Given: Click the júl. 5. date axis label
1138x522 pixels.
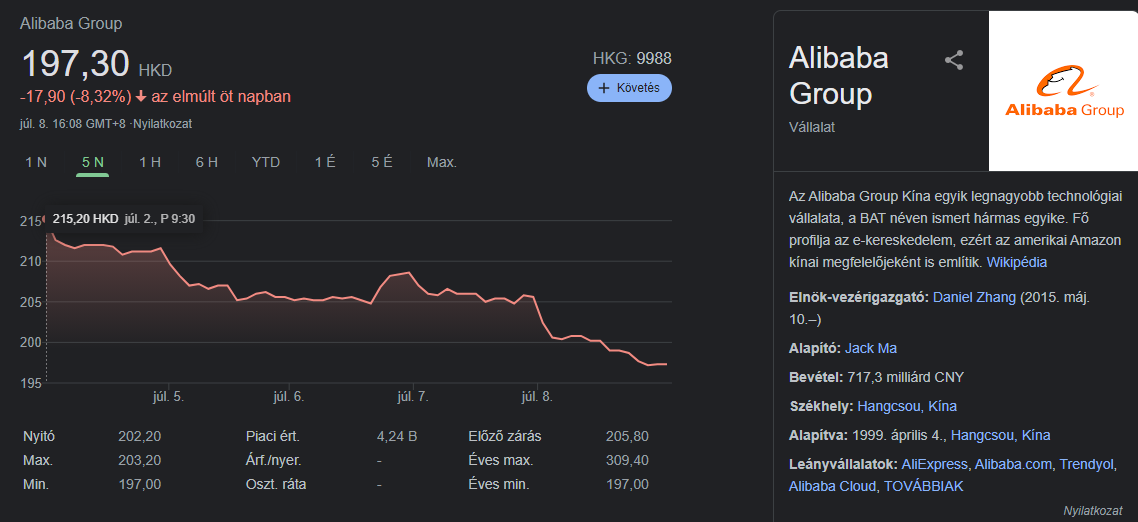Looking at the screenshot, I should (x=168, y=397).
